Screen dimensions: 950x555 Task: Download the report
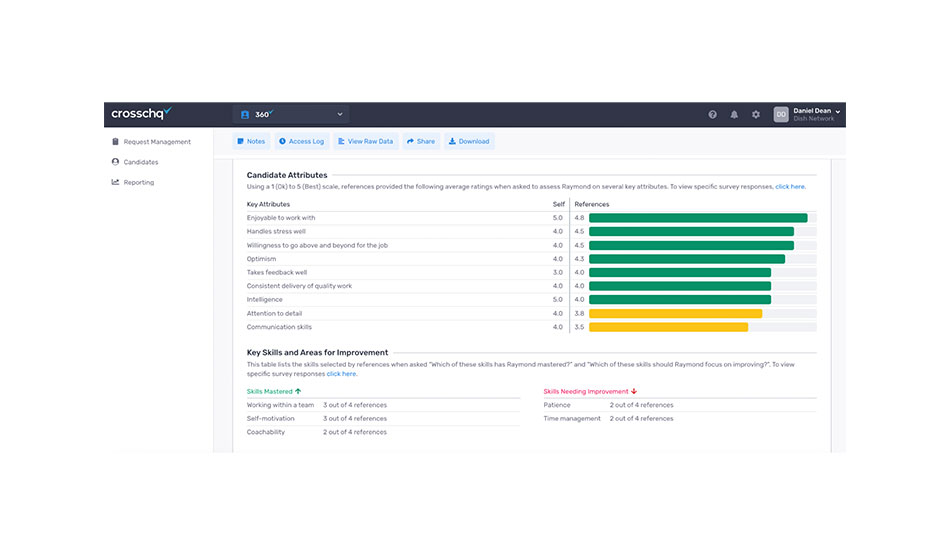coord(469,142)
